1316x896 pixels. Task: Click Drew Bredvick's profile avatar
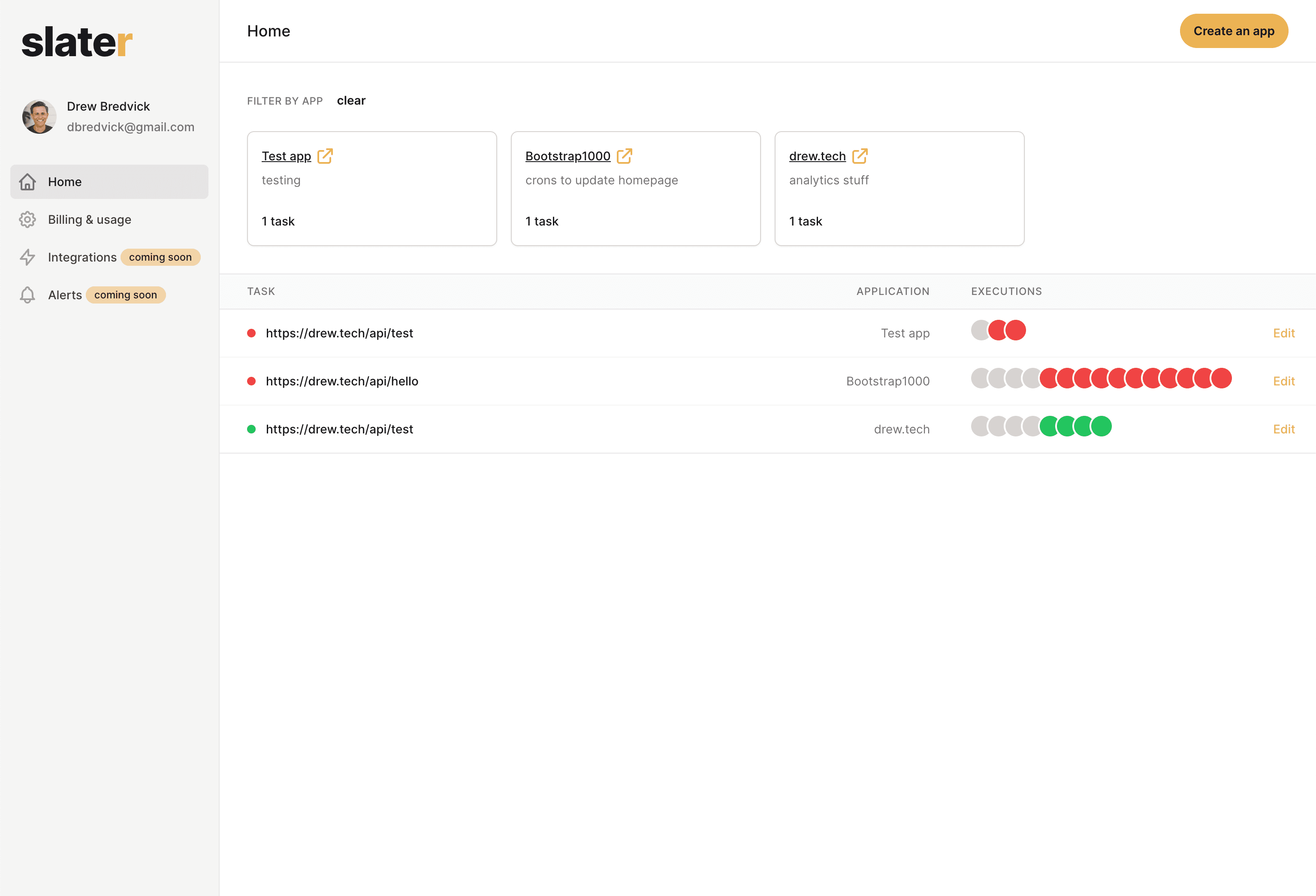tap(39, 117)
